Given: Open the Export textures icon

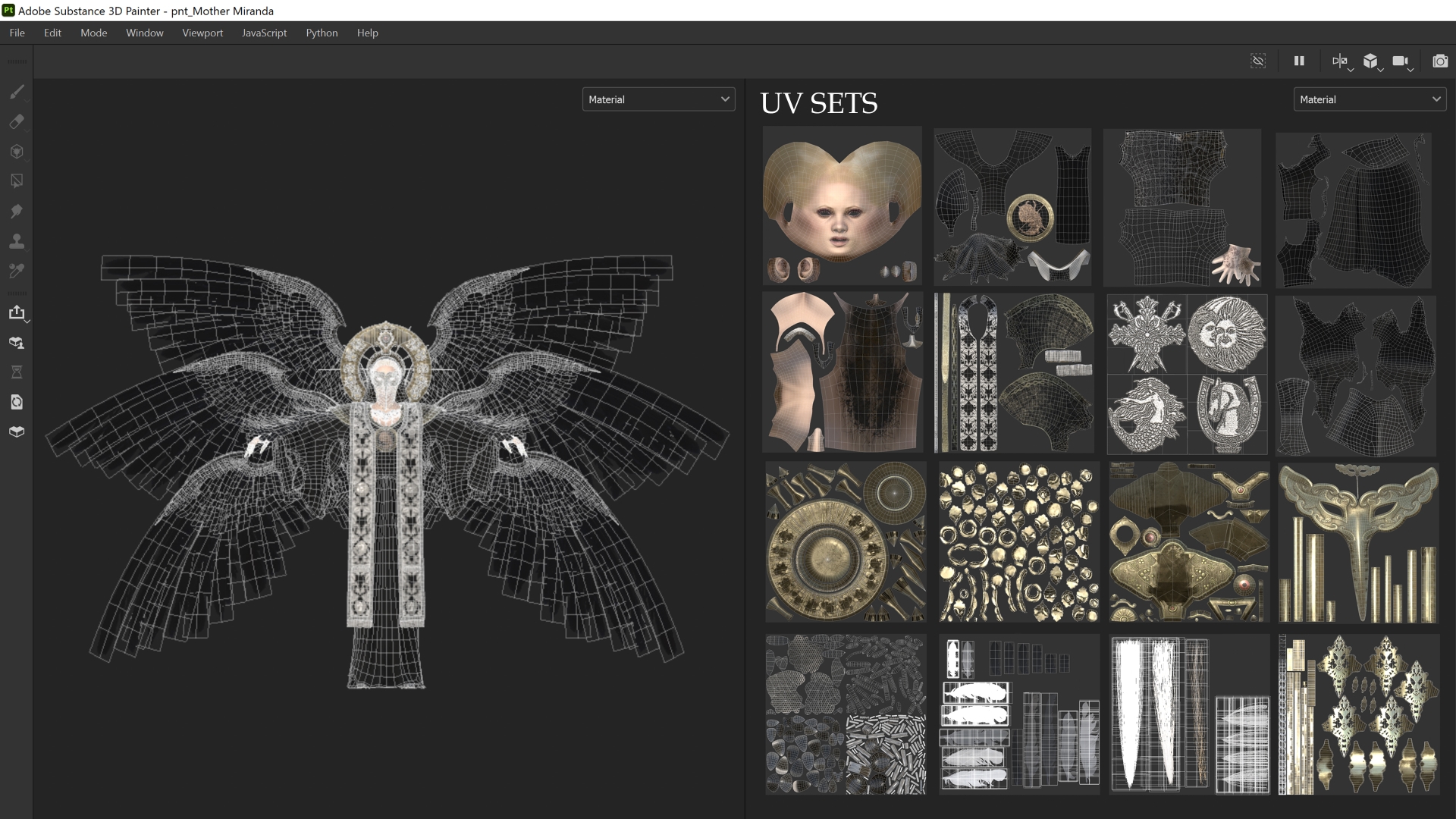Looking at the screenshot, I should (16, 312).
